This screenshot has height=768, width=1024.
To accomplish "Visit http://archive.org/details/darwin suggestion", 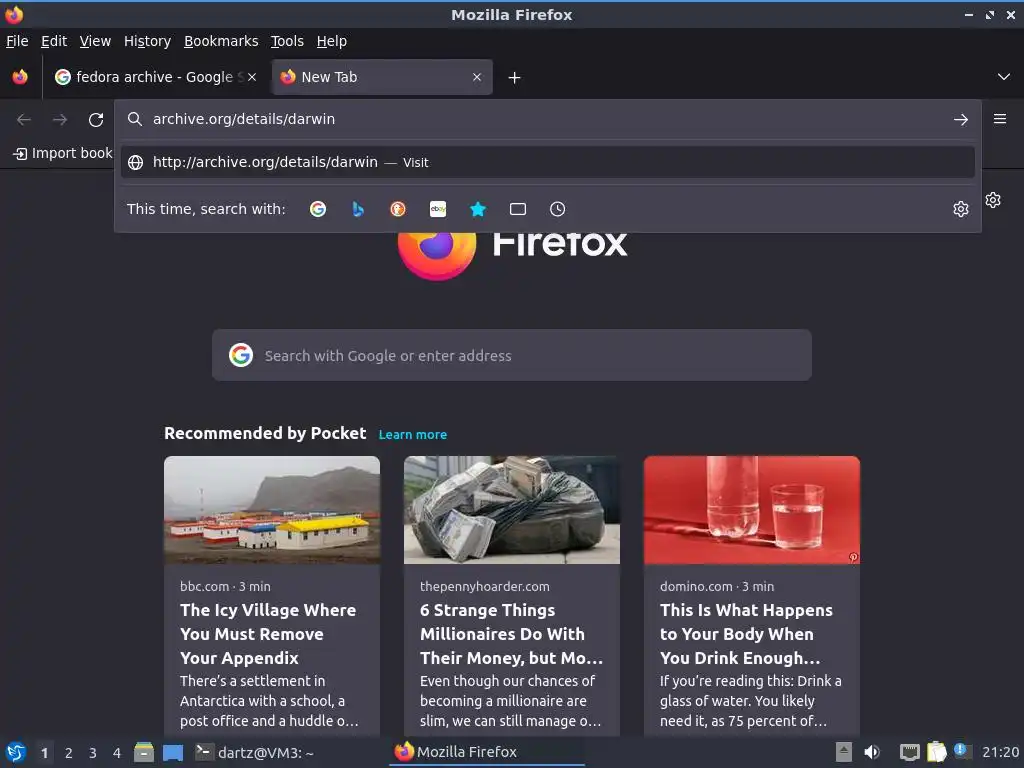I will [x=547, y=162].
